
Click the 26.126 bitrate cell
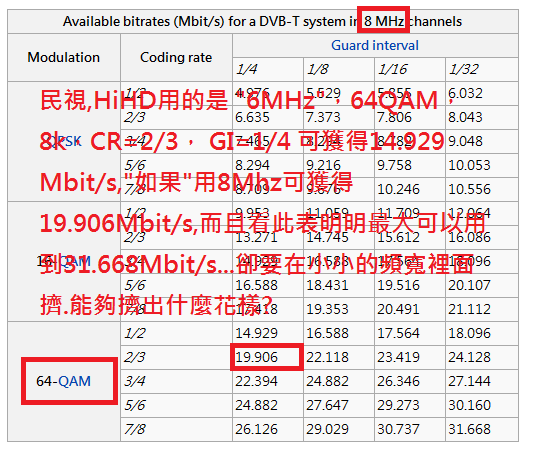(268, 429)
